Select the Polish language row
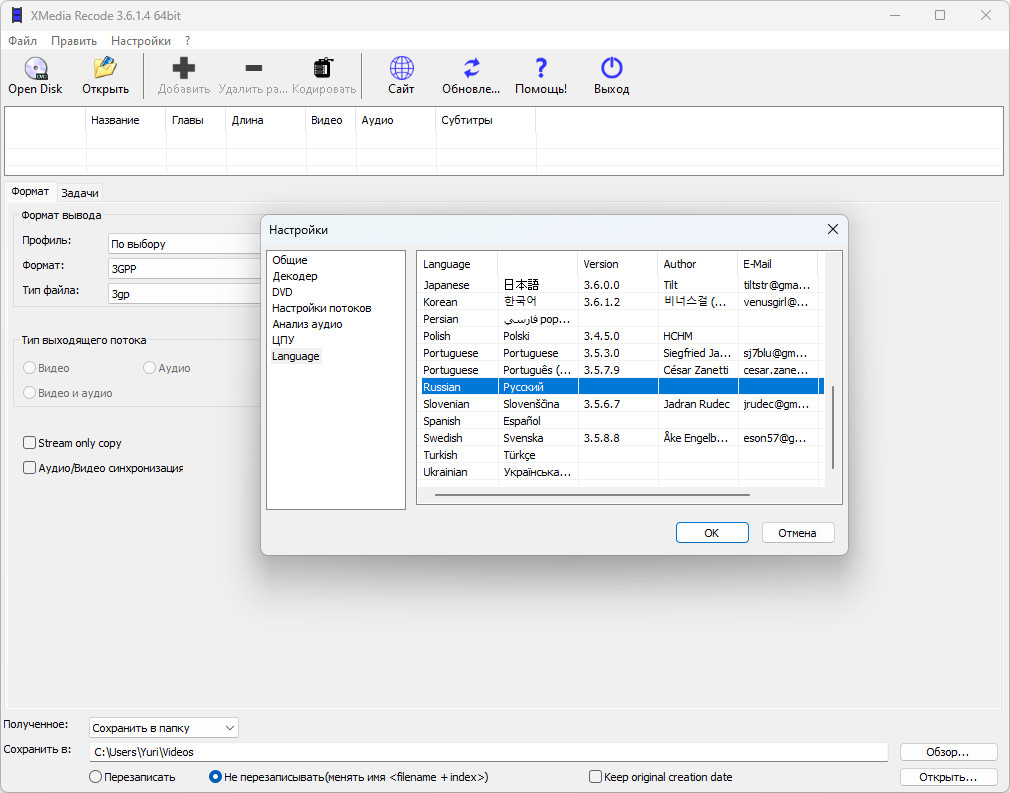1010x793 pixels. (620, 336)
